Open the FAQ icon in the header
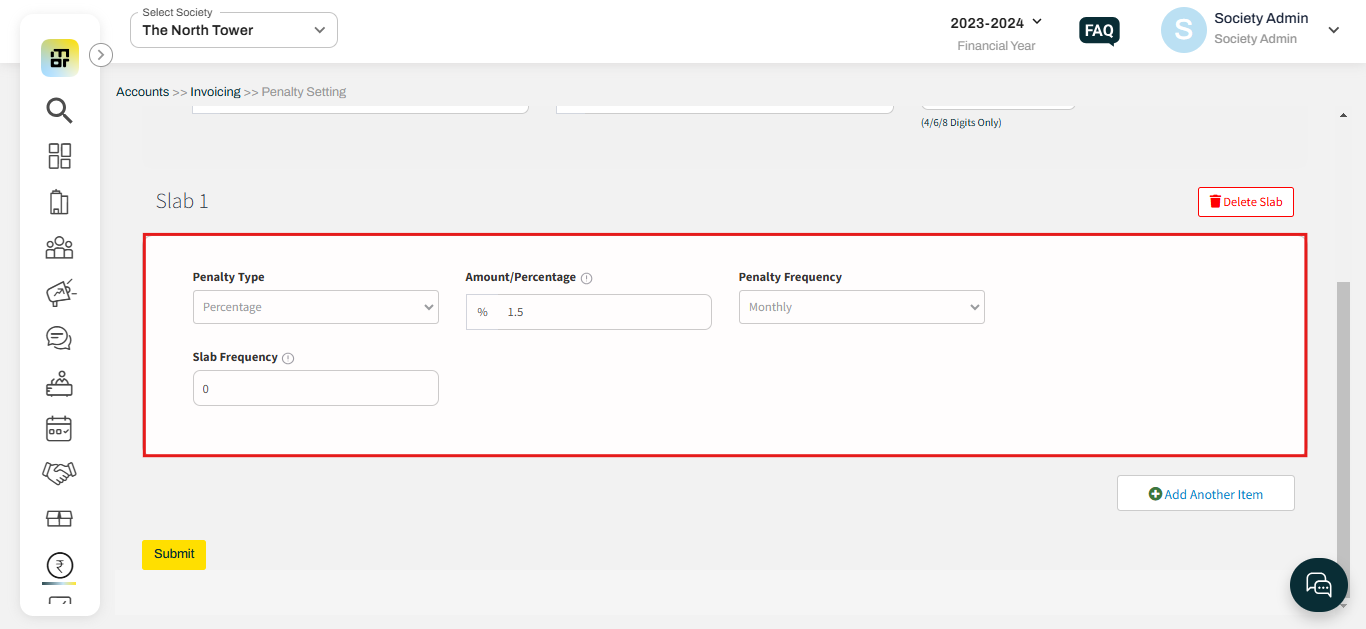 (1098, 31)
